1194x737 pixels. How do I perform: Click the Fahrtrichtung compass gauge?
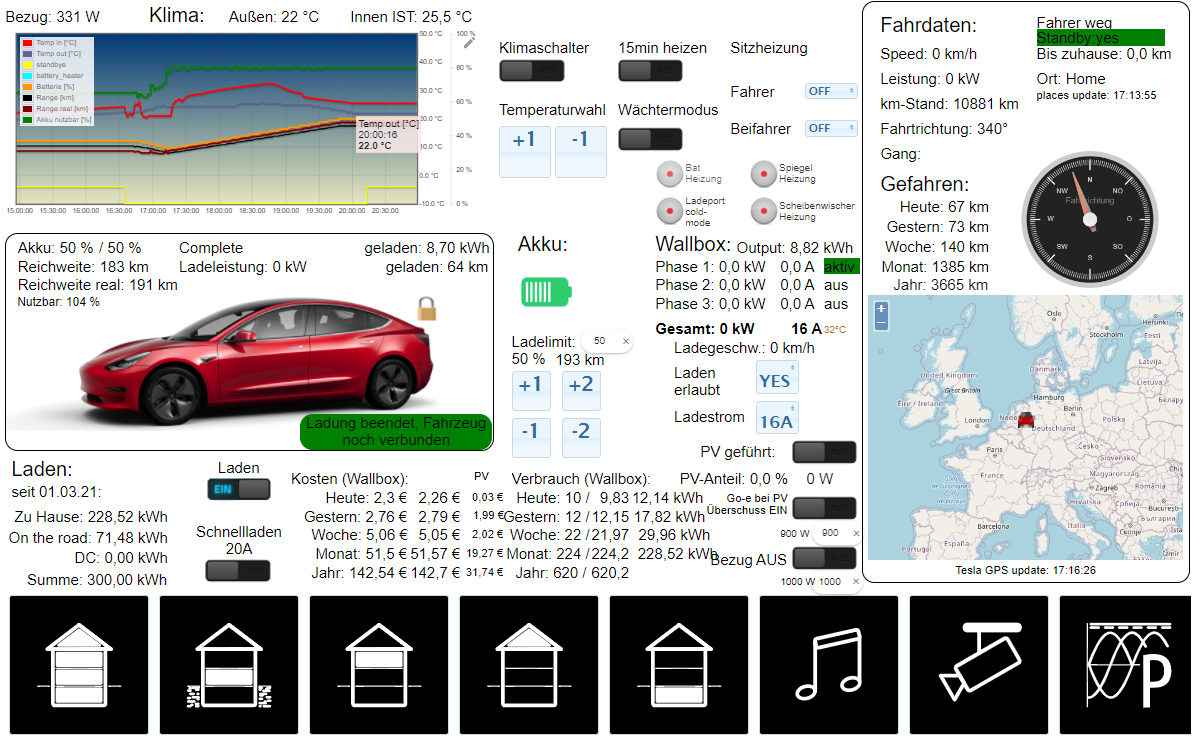1090,219
